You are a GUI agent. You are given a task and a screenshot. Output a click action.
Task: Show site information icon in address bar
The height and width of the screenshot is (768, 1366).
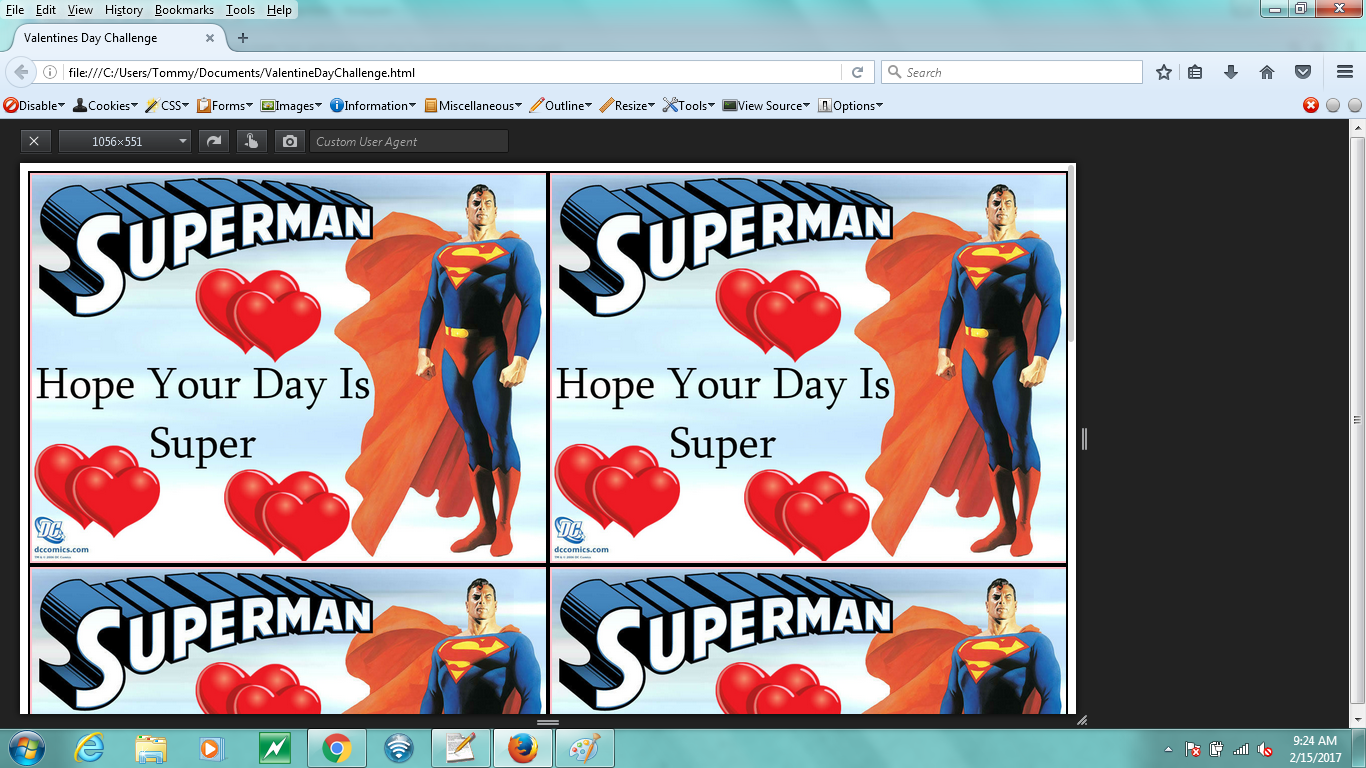pos(50,72)
